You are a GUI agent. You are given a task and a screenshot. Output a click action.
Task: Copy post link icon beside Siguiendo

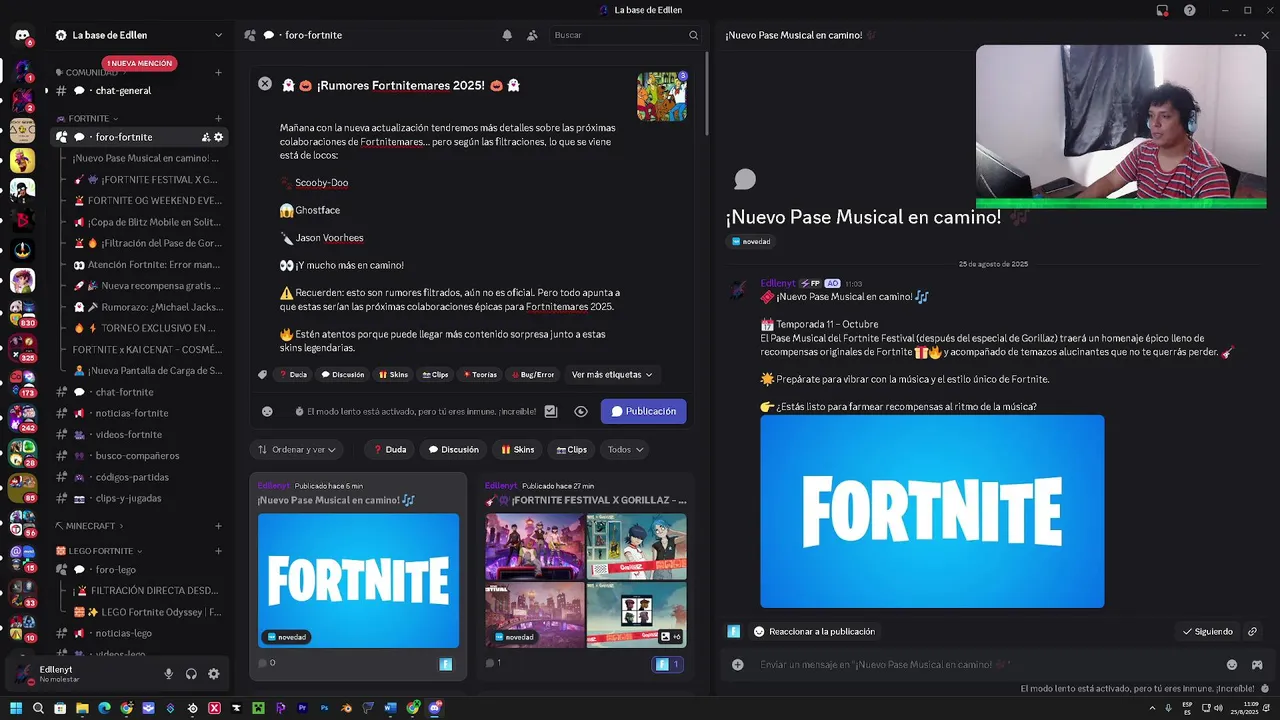pos(1252,632)
